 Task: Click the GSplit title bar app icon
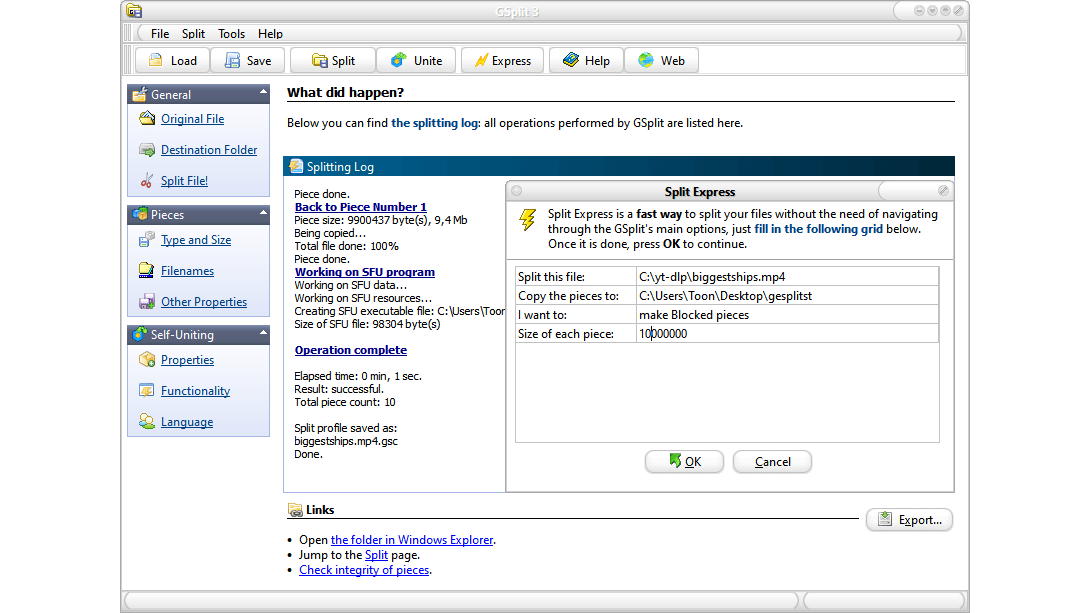pos(134,10)
